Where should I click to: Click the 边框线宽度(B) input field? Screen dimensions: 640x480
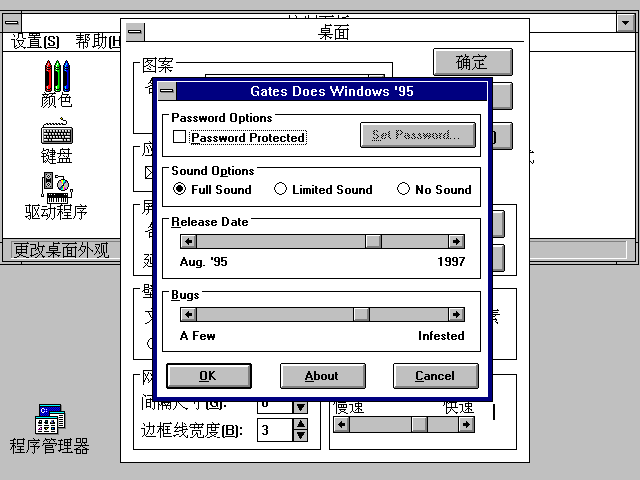tap(275, 430)
